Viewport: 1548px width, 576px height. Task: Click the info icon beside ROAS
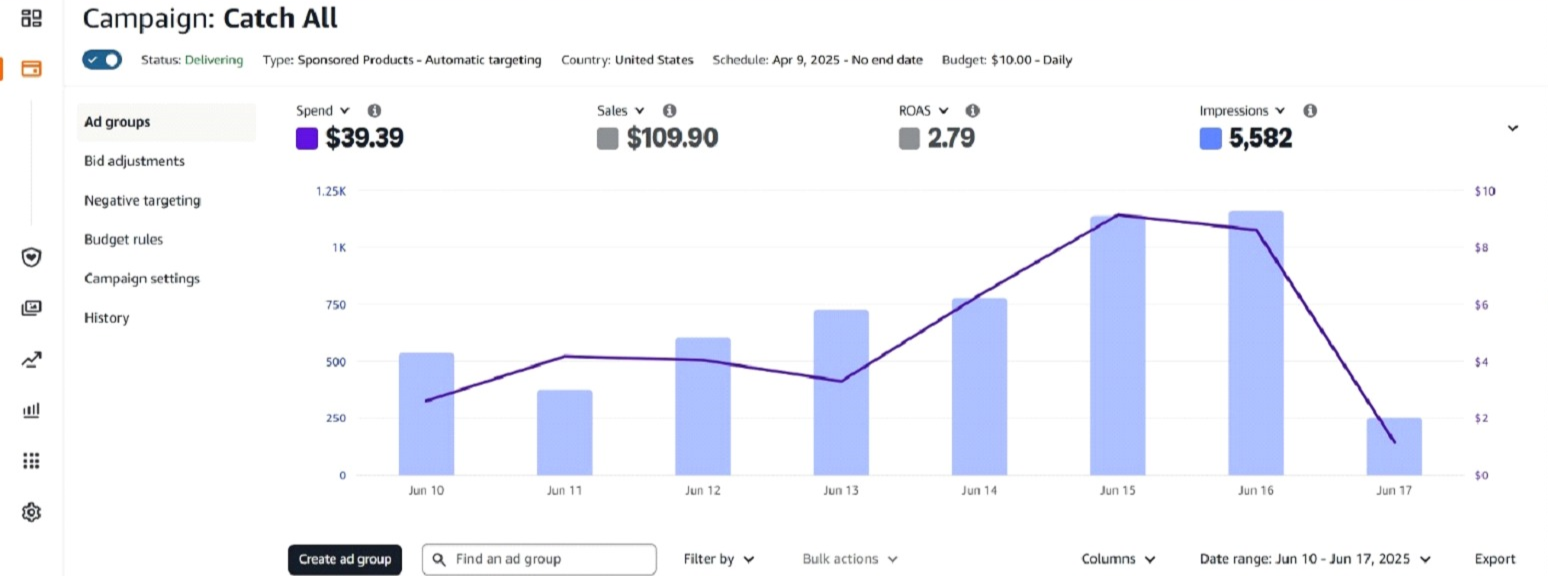[972, 111]
